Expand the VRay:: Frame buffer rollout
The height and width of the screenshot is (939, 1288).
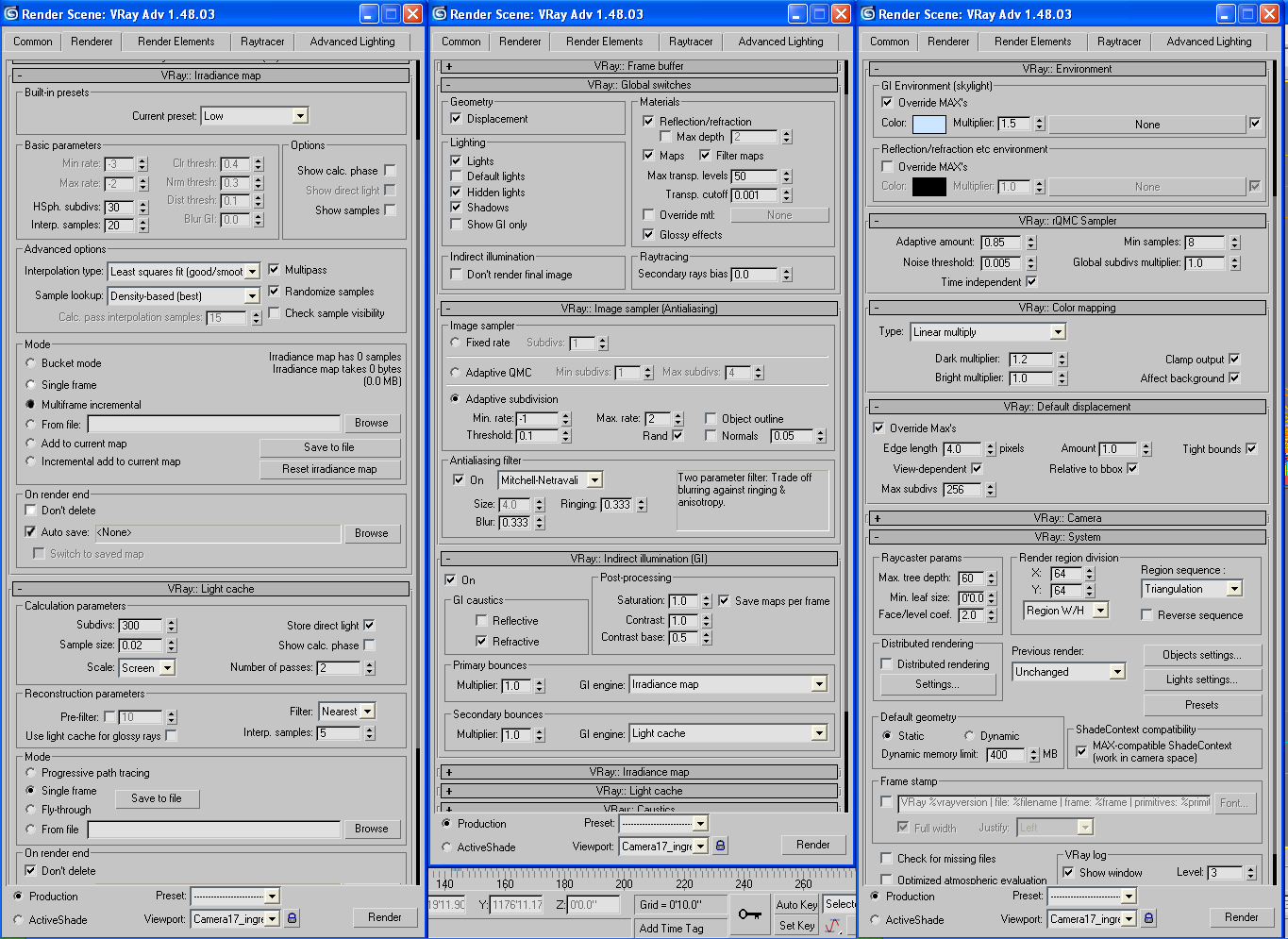click(639, 66)
